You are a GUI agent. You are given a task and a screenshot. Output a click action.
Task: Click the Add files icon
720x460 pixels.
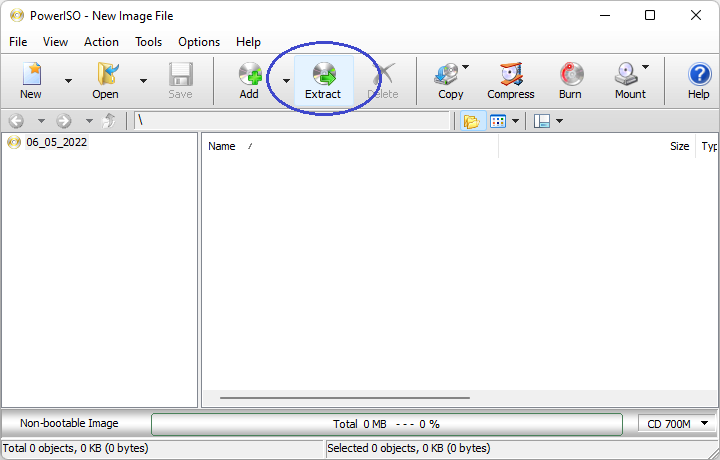tap(249, 80)
